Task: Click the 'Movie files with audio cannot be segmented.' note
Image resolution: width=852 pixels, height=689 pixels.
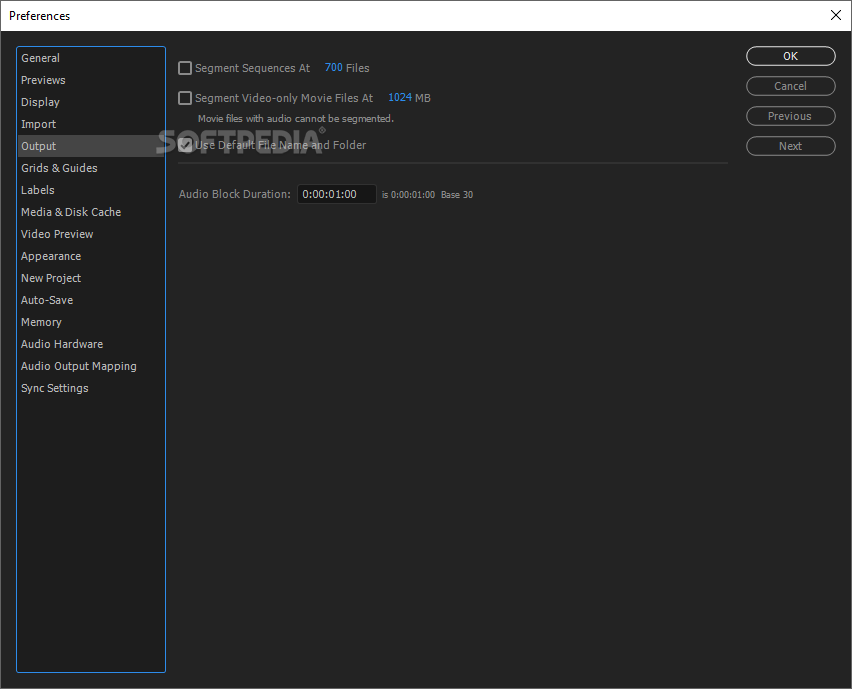Action: [296, 118]
